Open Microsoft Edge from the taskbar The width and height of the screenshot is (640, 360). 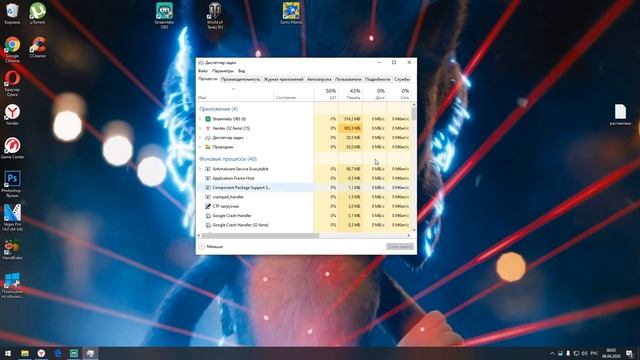coord(58,353)
